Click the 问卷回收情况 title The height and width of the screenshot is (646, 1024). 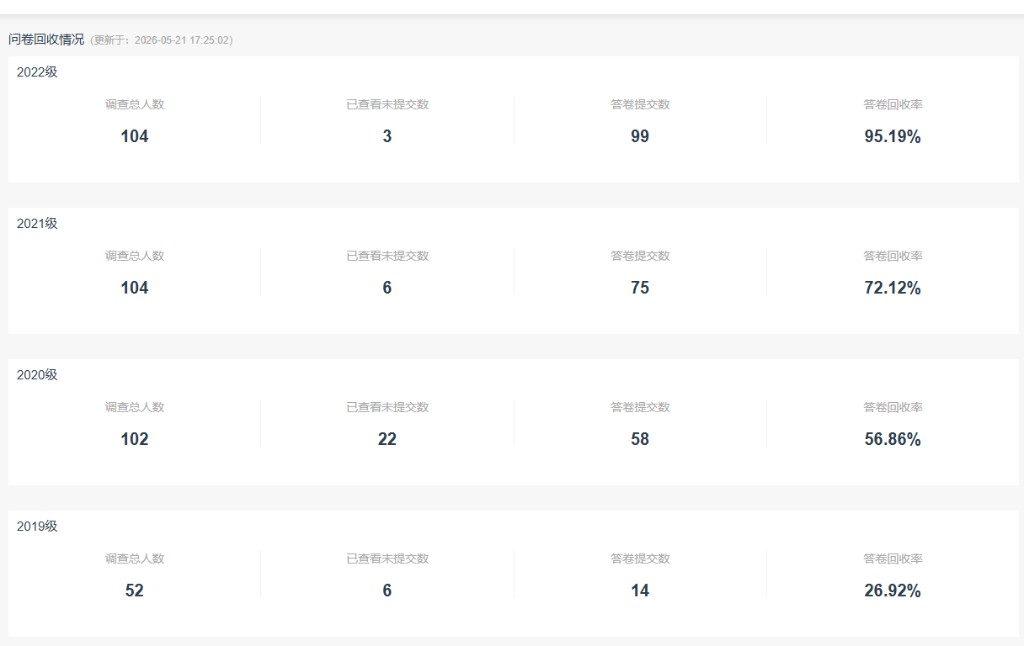46,39
